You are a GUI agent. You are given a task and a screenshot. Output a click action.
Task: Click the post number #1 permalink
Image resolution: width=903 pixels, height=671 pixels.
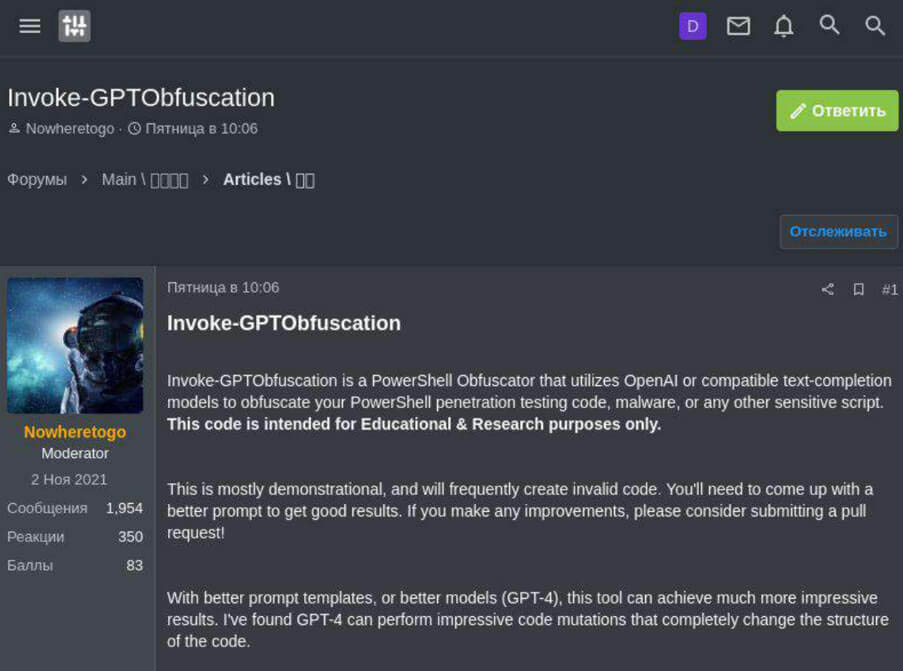click(889, 289)
